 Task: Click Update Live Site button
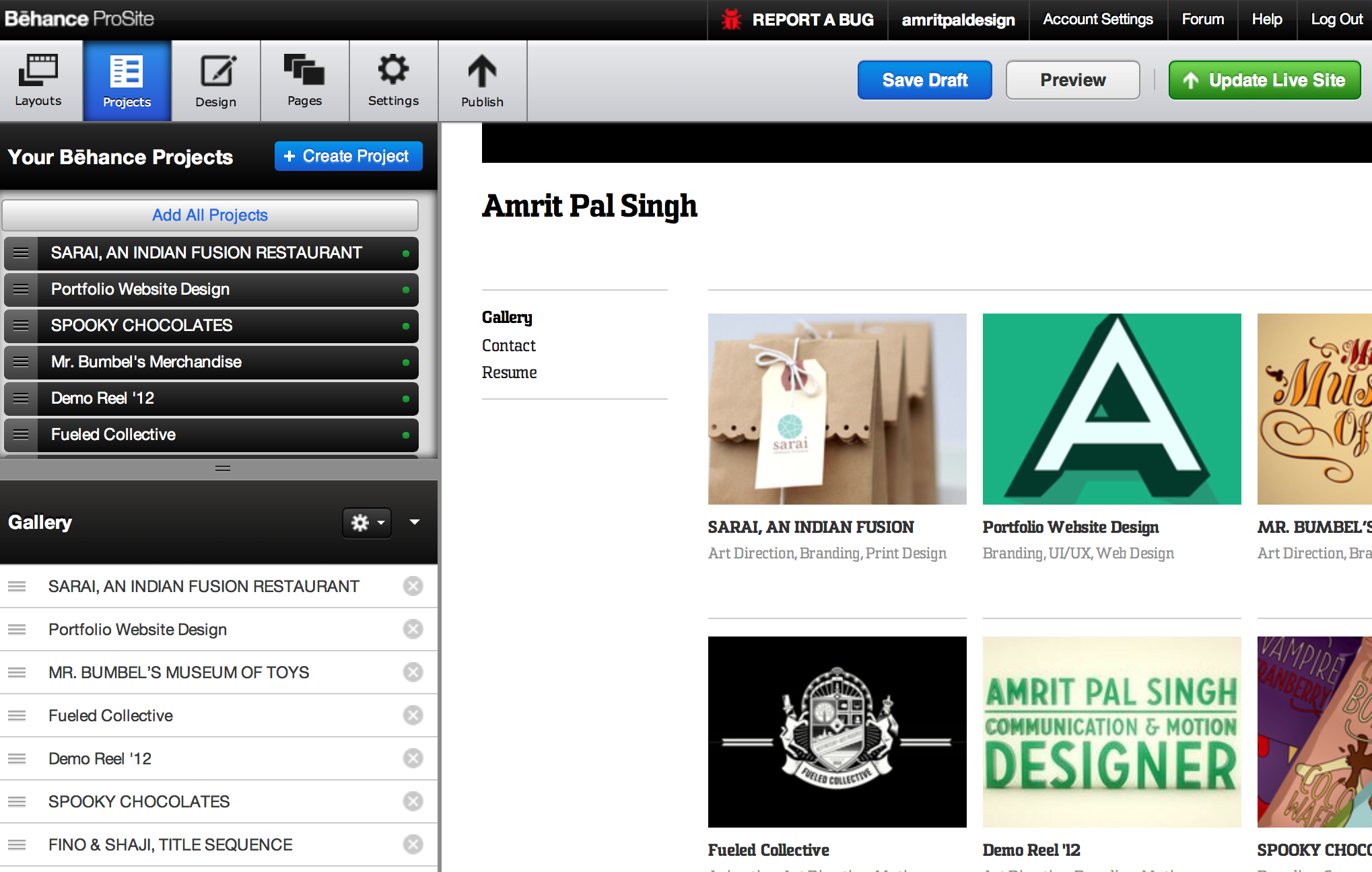(1265, 80)
